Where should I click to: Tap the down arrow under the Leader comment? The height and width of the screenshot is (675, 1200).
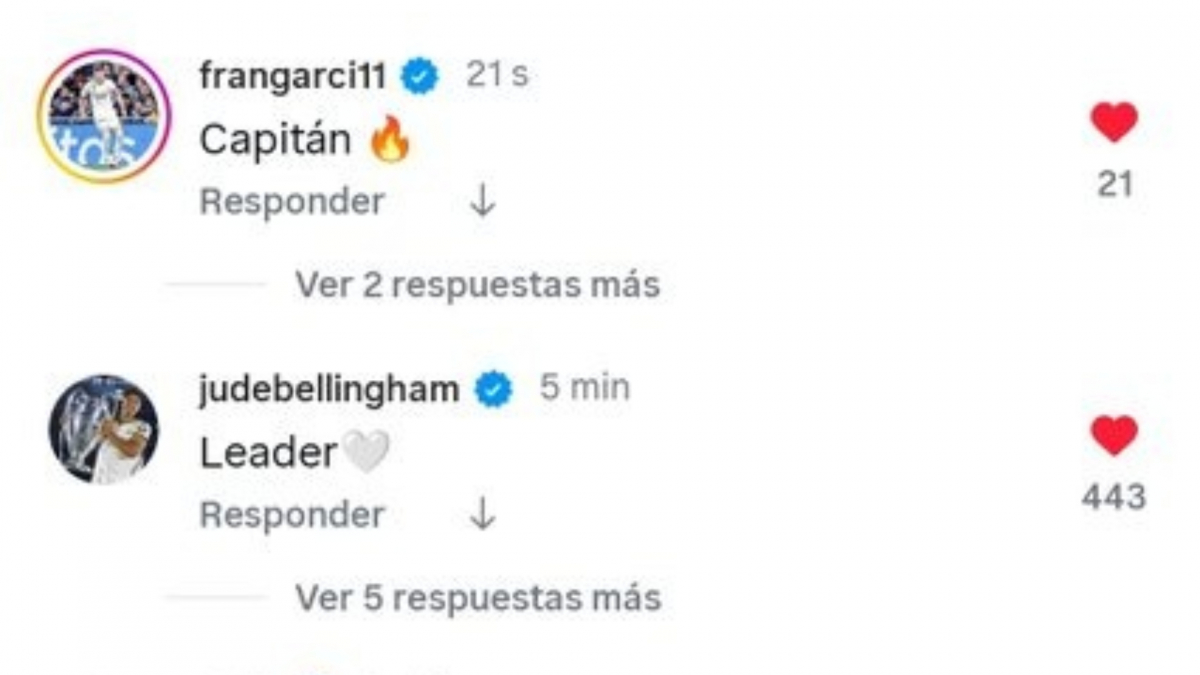pyautogui.click(x=482, y=515)
